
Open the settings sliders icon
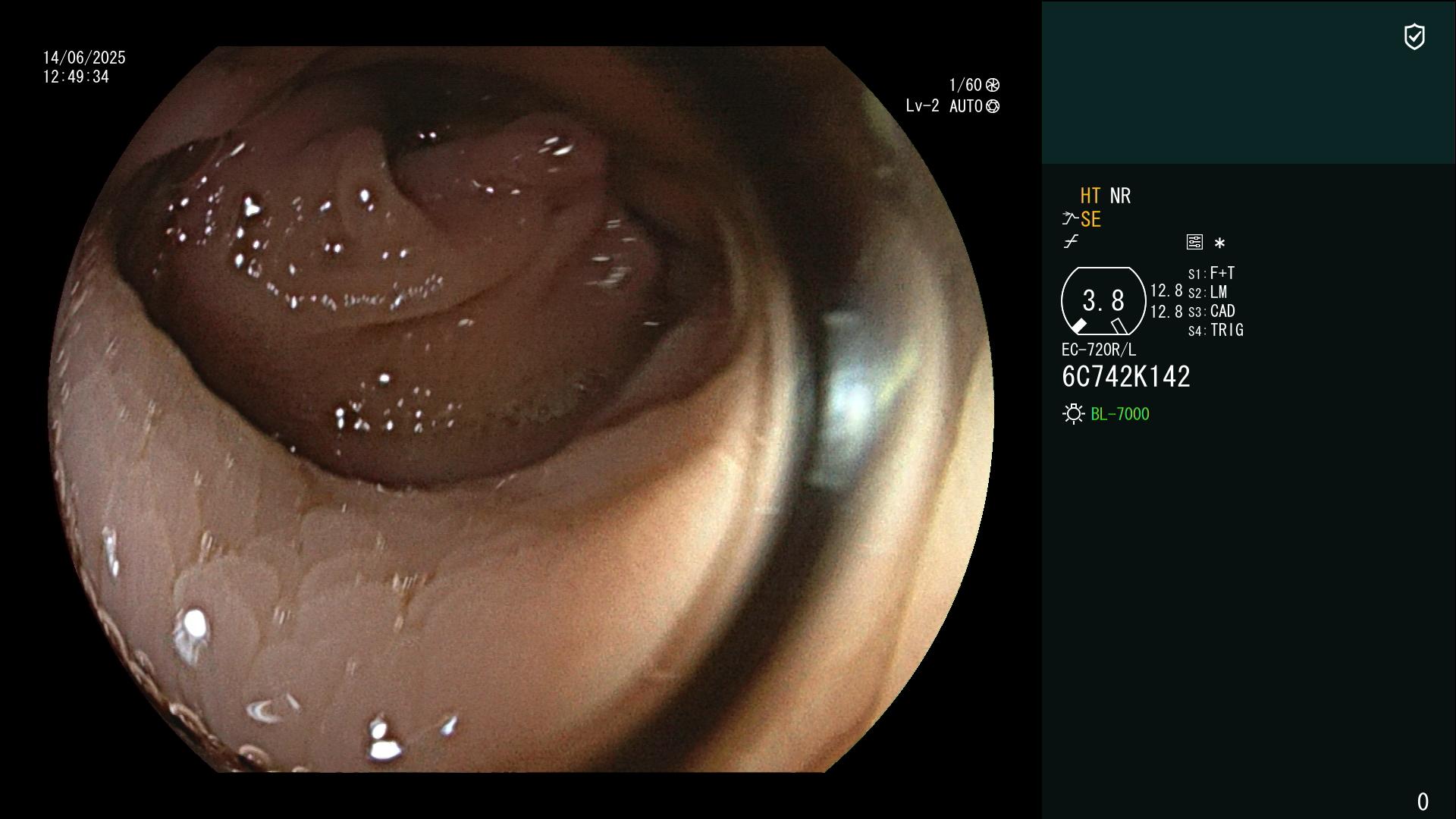1194,242
